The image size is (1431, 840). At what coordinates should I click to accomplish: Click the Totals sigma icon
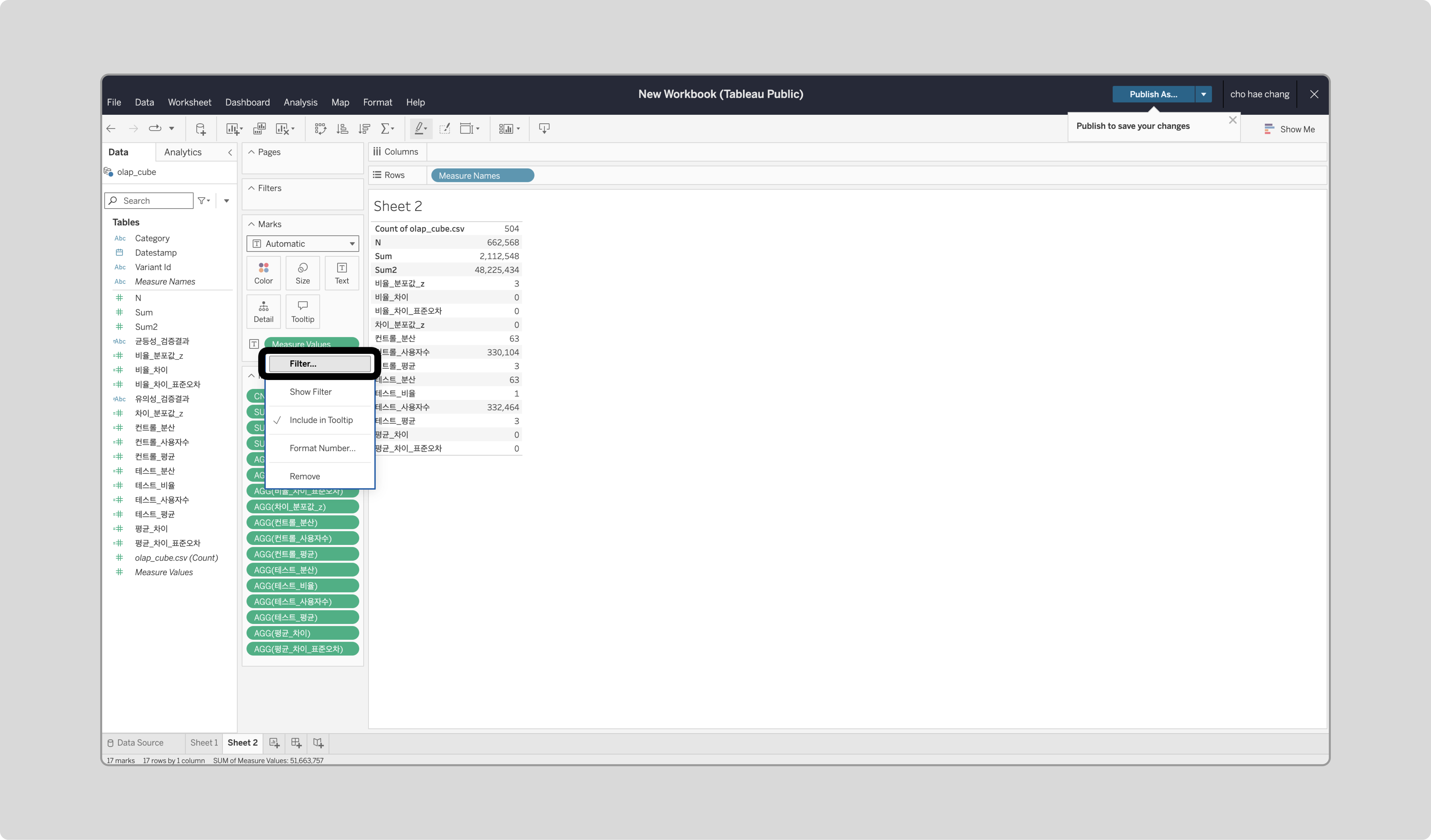[387, 129]
